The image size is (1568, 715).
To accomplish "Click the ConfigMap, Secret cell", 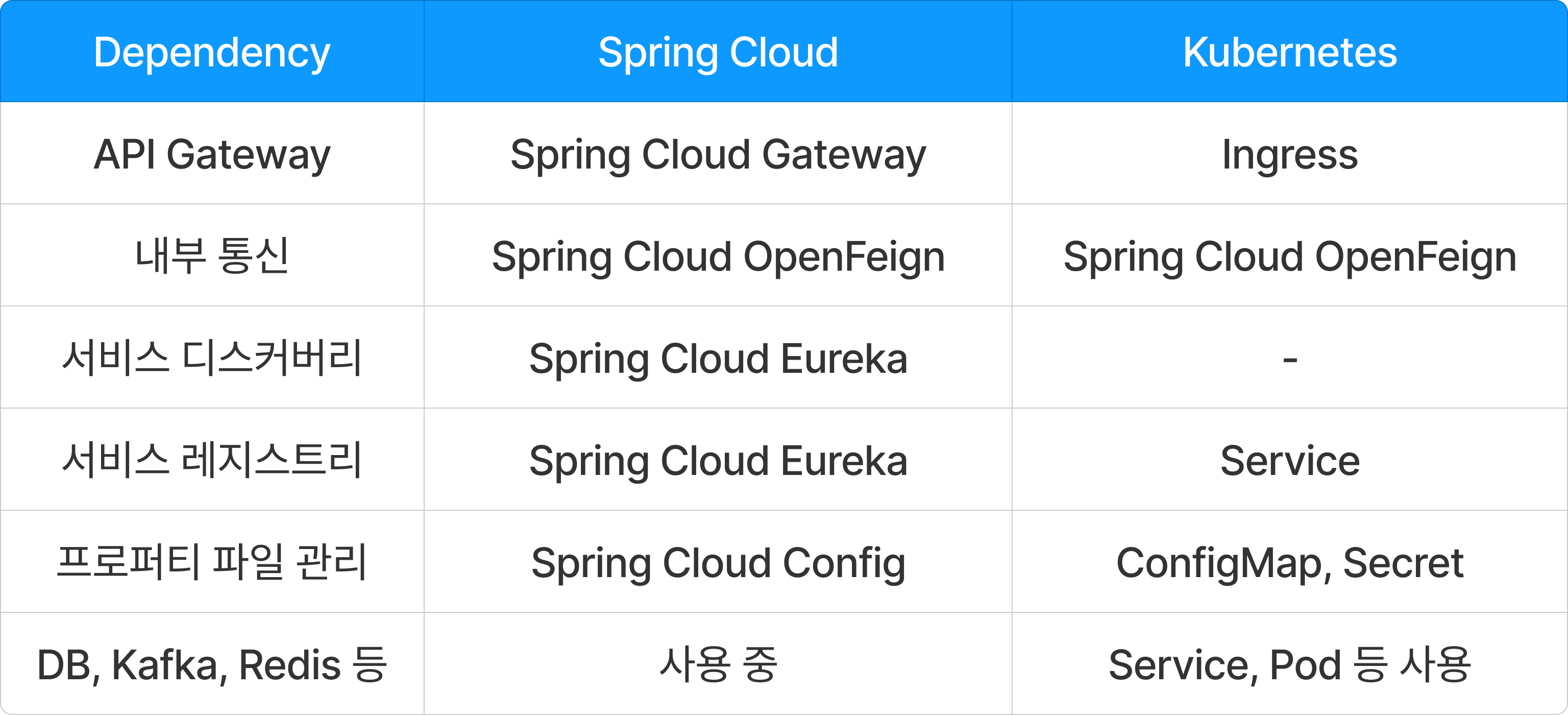I will 1289,562.
